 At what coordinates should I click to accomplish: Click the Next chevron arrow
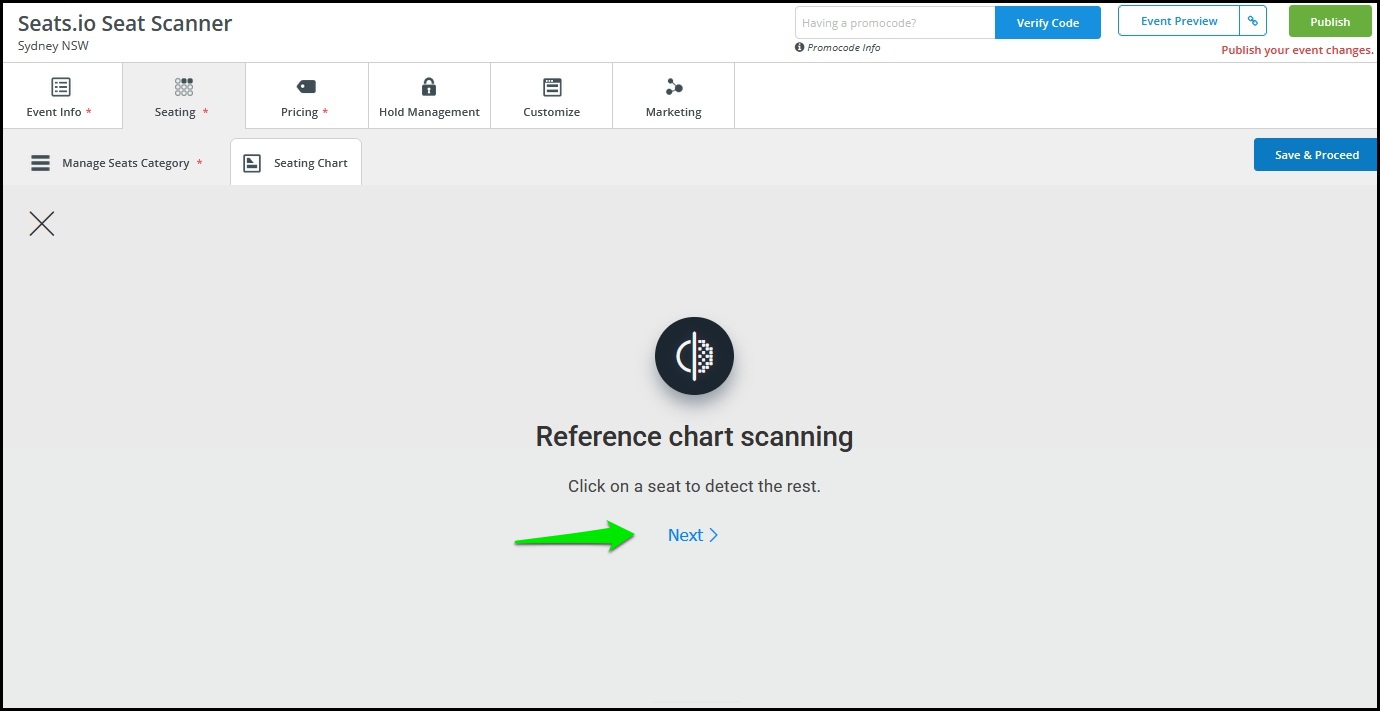pos(714,535)
